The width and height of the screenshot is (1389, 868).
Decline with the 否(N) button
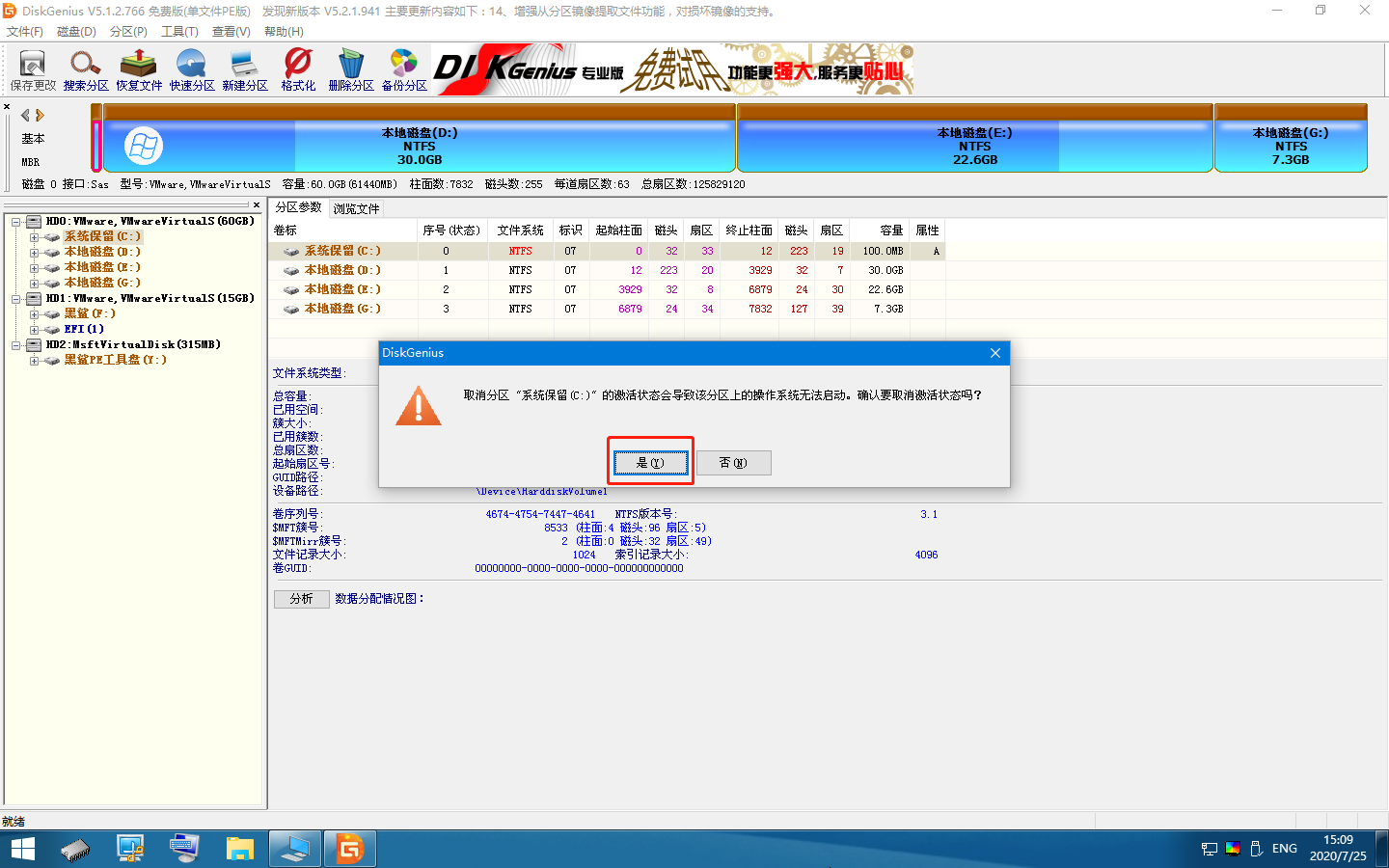(734, 463)
